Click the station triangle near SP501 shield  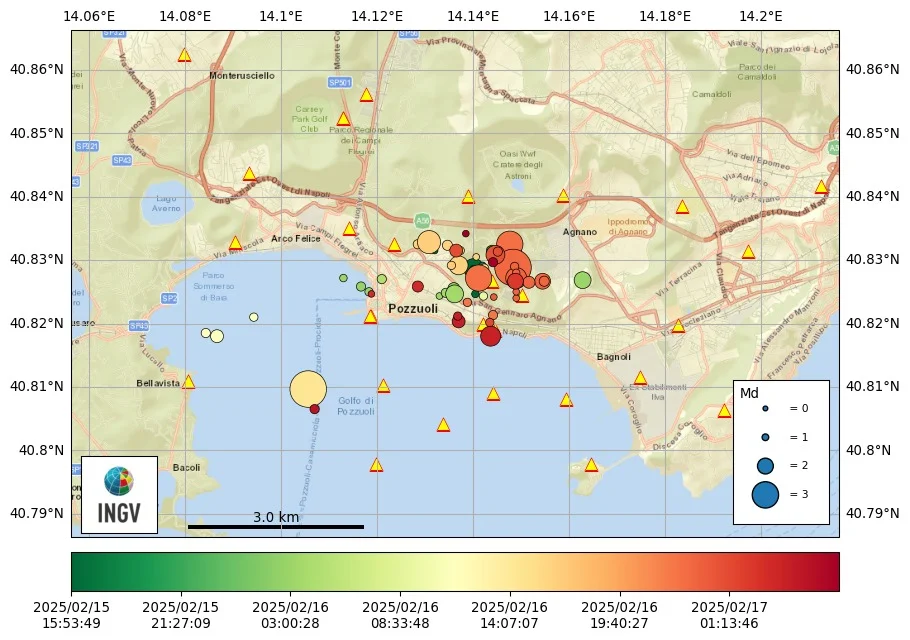coord(366,95)
